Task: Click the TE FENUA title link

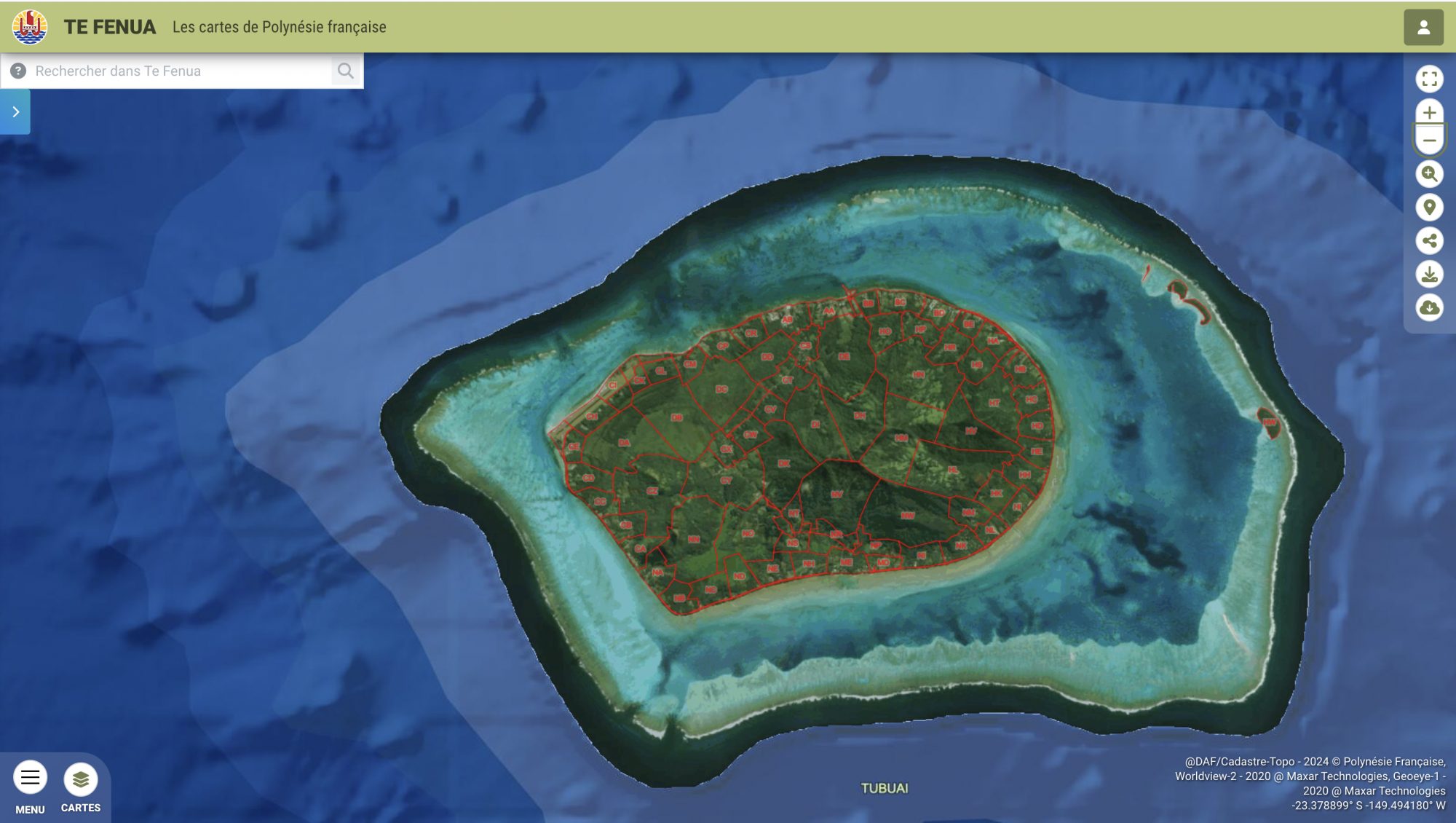Action: (x=110, y=27)
